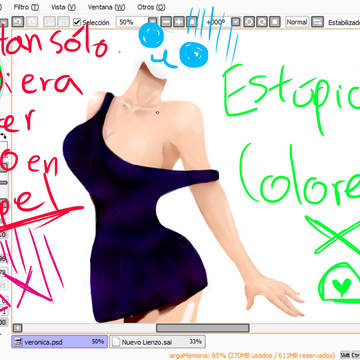Click the flip view icon beside Normal
Viewport: 360px width, 360px height.
tap(318, 22)
